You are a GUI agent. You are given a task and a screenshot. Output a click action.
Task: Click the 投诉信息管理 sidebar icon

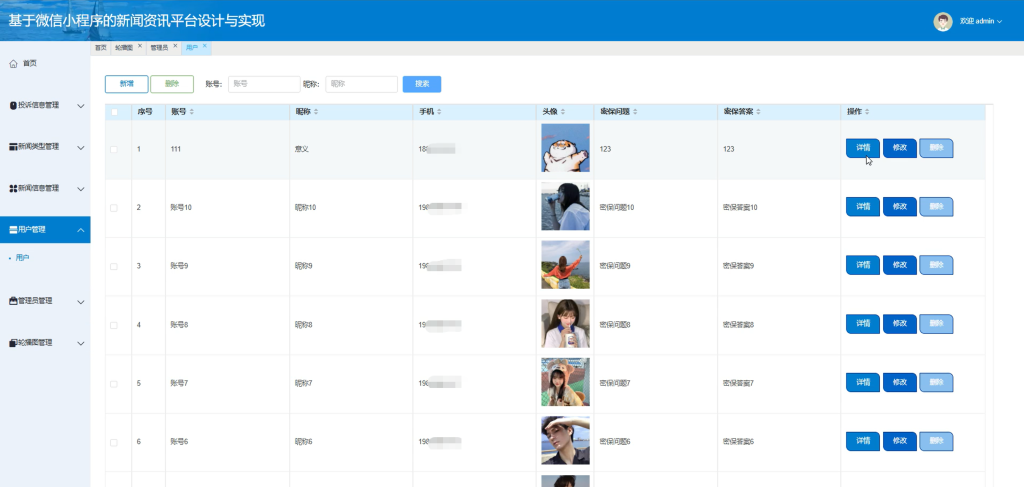tap(13, 105)
